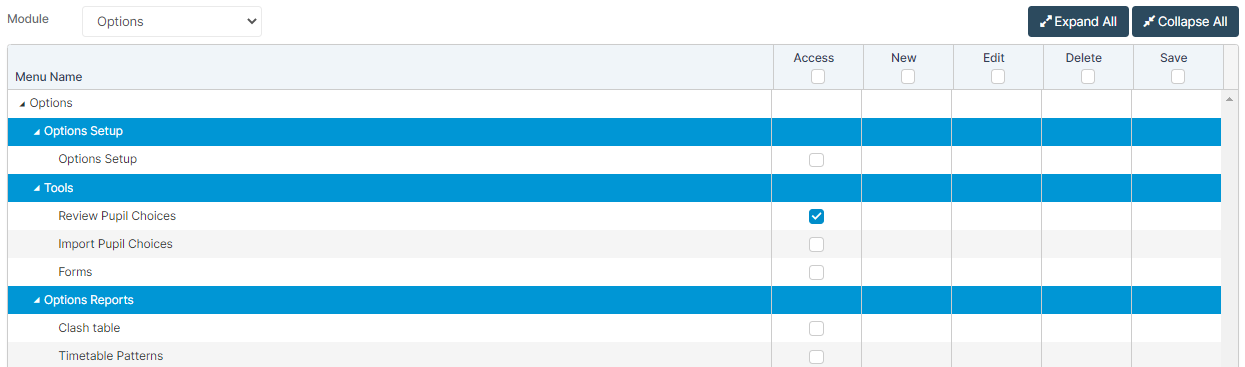Tick the Delete column header checkbox

pyautogui.click(x=1087, y=76)
